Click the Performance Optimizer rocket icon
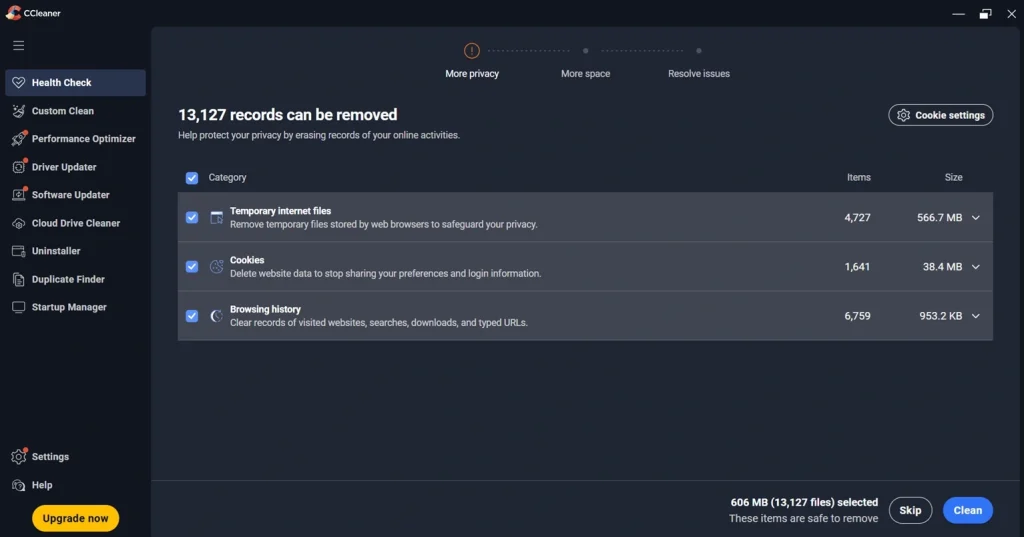Image resolution: width=1024 pixels, height=537 pixels. point(19,138)
